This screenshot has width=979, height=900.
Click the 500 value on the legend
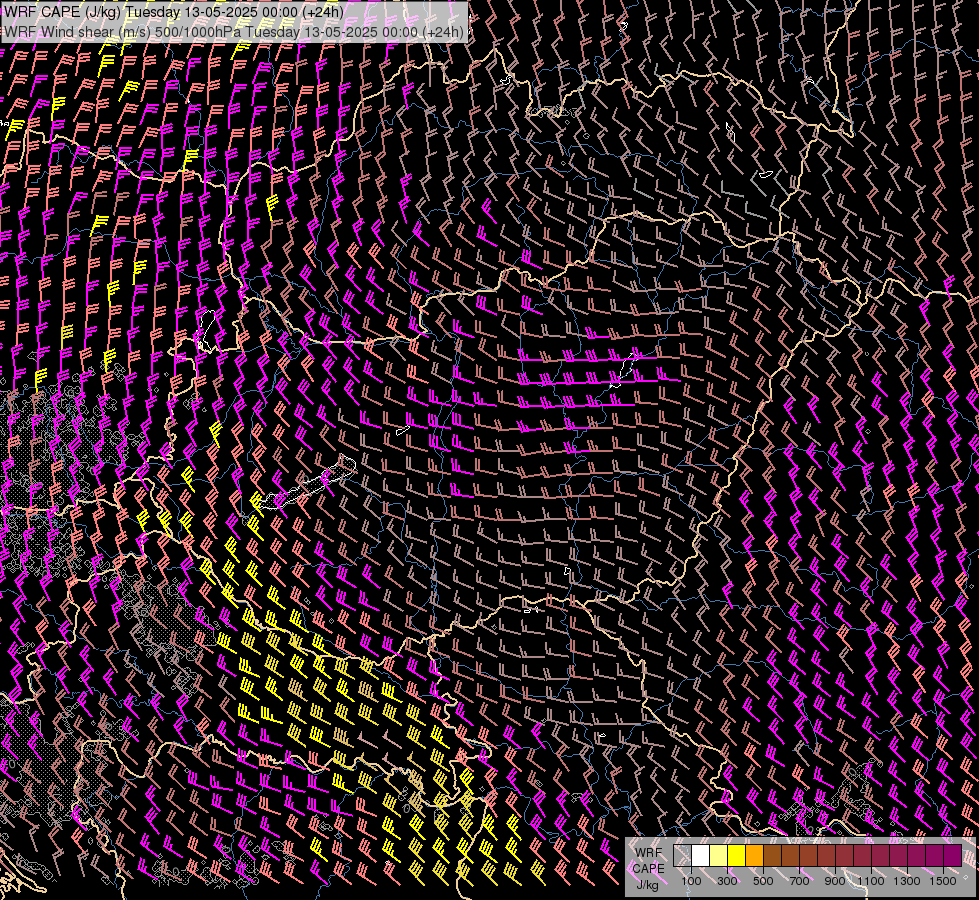pos(763,881)
